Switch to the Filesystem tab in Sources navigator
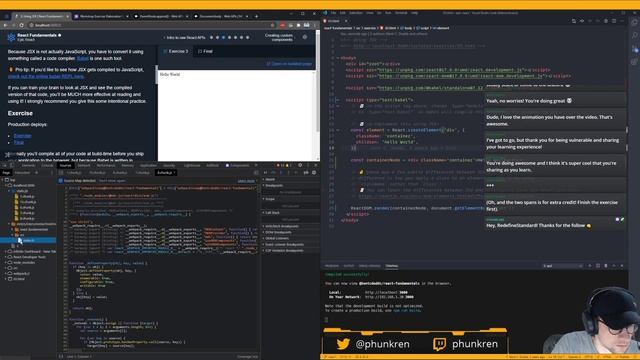 (23, 173)
